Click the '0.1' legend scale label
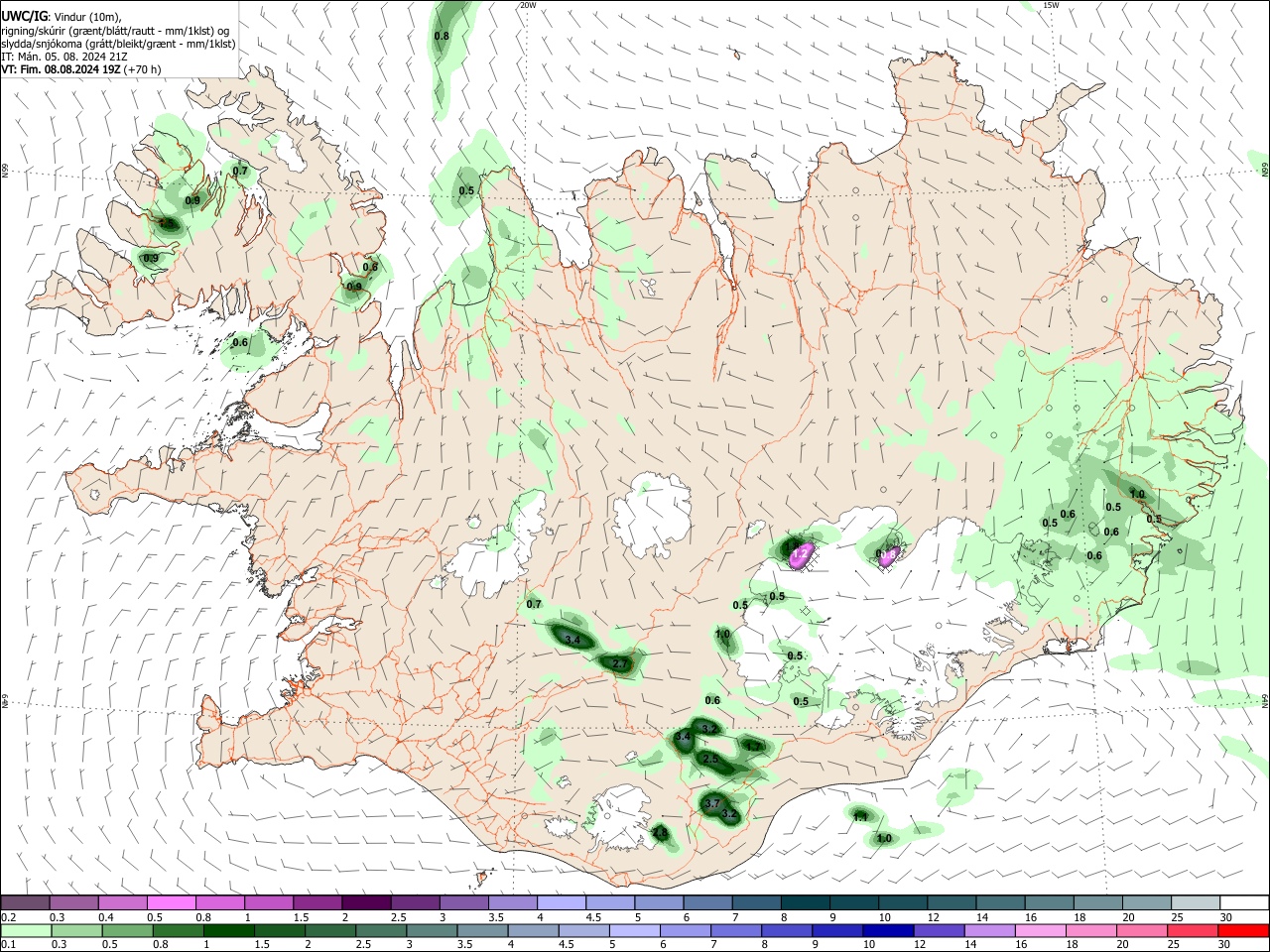Screen dimensions: 1270x952 pyautogui.click(x=9, y=944)
